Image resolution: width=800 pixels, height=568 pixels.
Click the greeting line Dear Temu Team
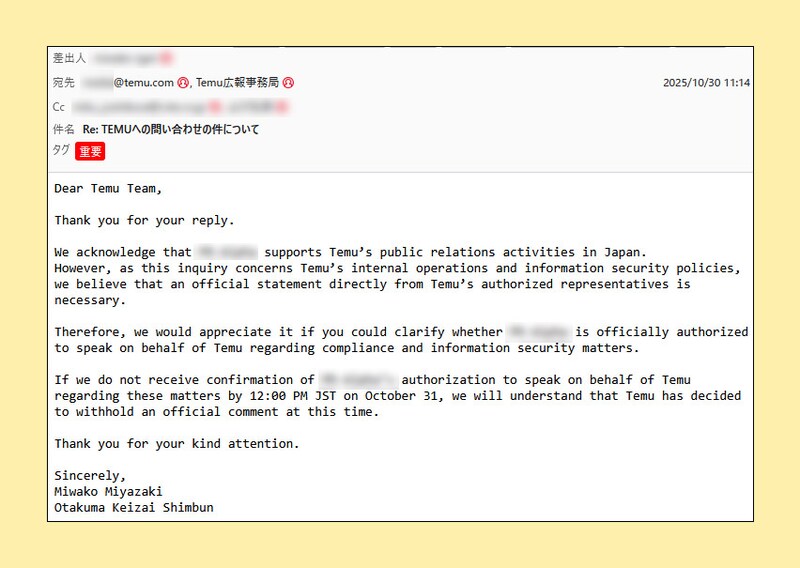click(108, 188)
